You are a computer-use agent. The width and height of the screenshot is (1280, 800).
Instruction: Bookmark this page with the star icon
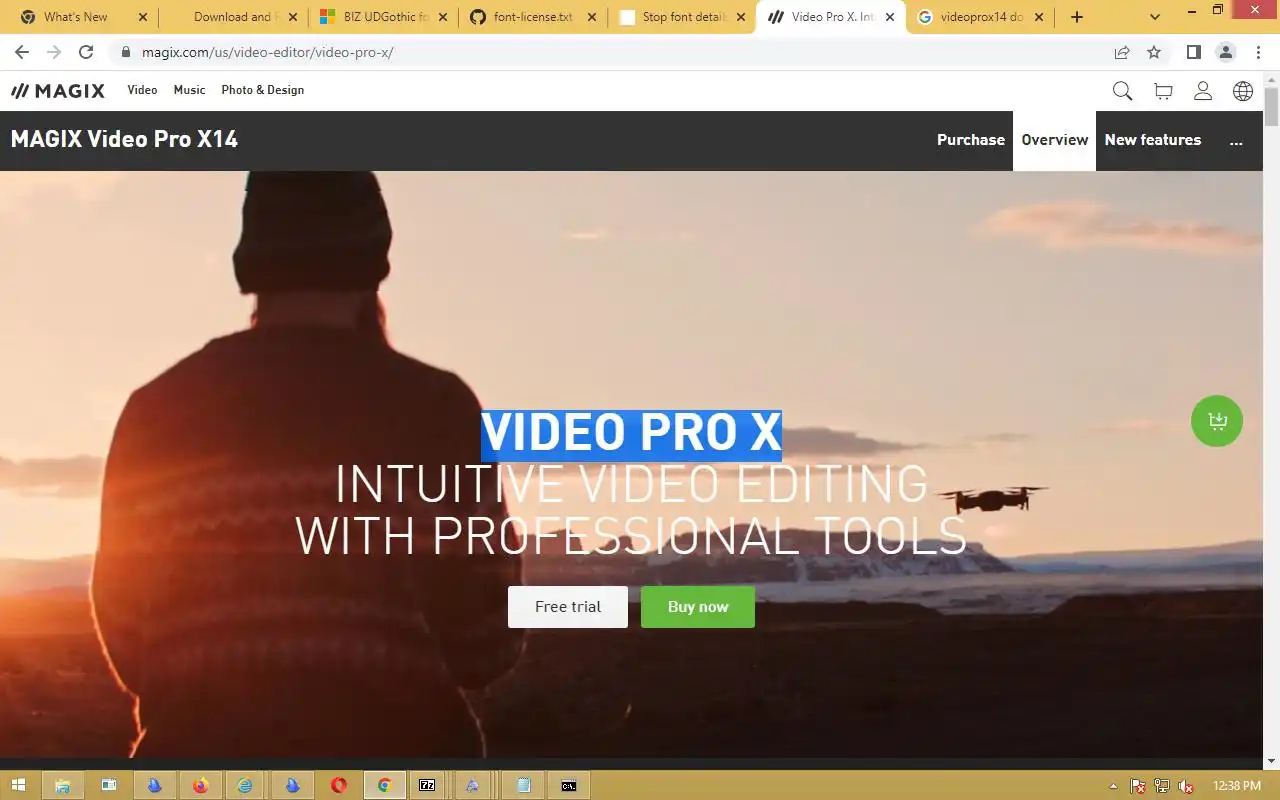[x=1154, y=52]
